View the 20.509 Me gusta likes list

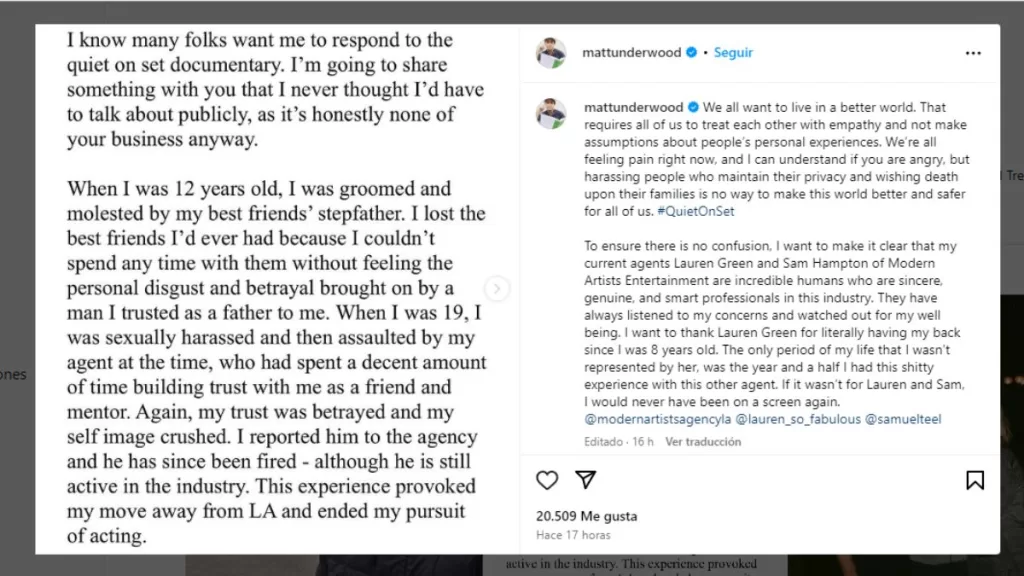pyautogui.click(x=586, y=517)
